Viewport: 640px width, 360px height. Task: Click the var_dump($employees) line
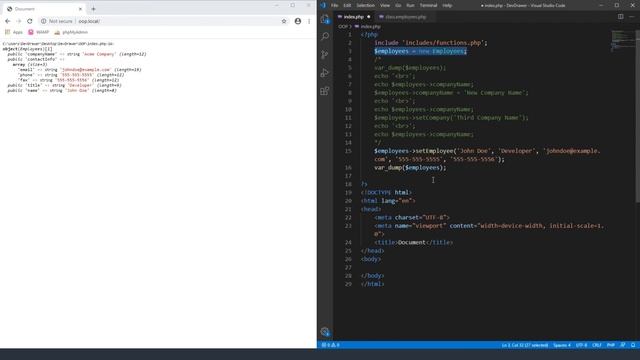(410, 168)
